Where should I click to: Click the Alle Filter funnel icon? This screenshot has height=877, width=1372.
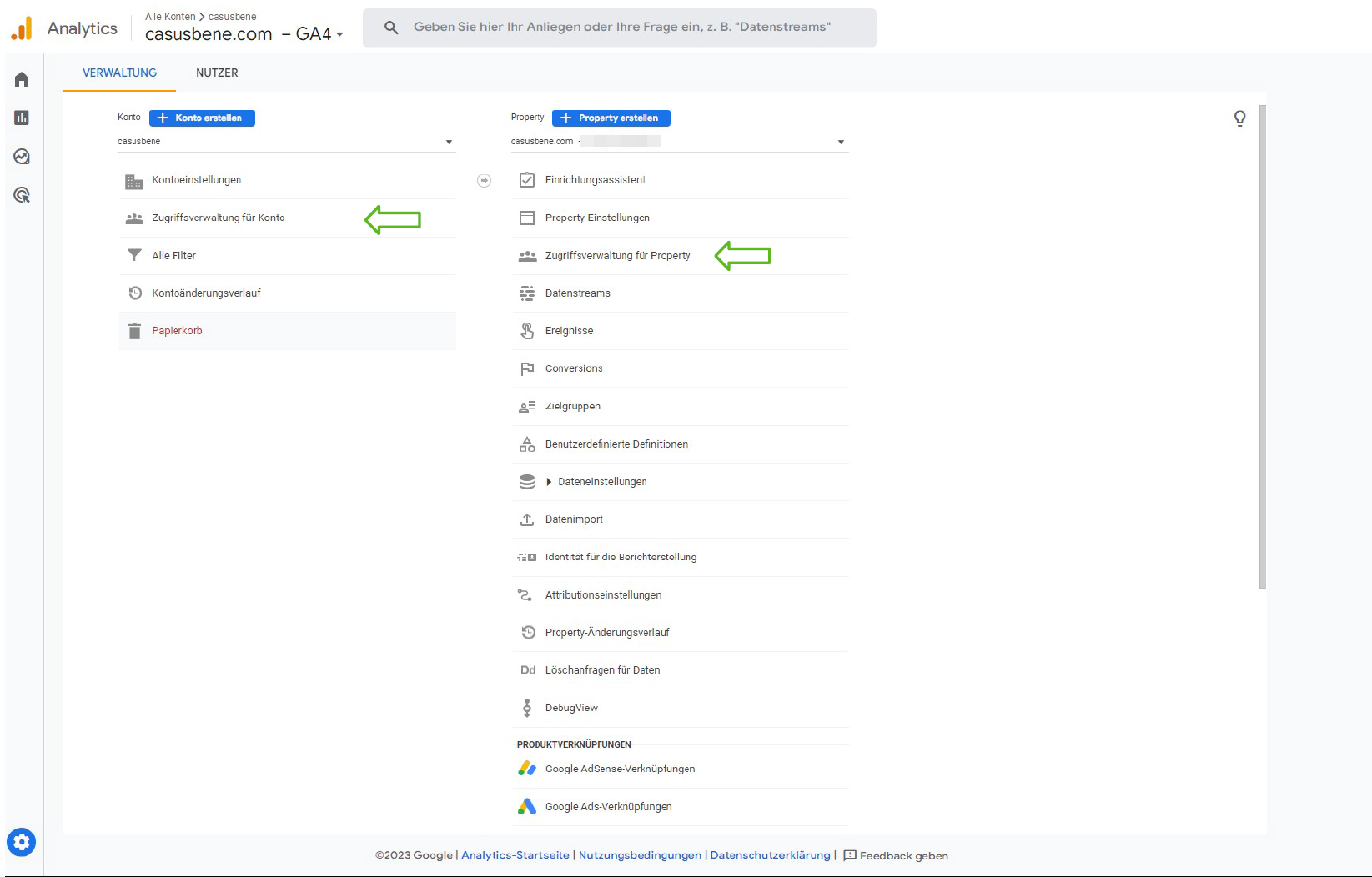[134, 255]
